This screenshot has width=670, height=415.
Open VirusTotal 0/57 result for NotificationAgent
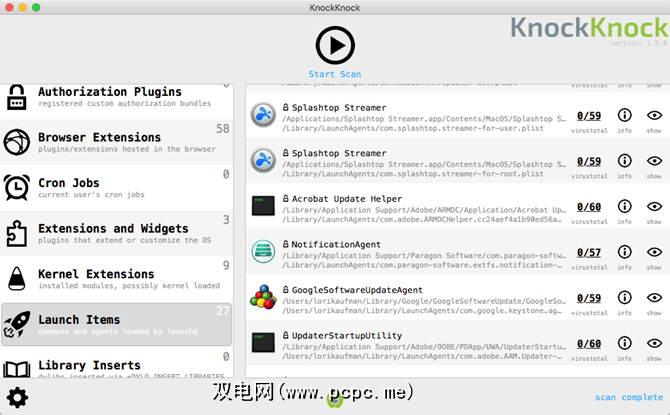pyautogui.click(x=589, y=253)
